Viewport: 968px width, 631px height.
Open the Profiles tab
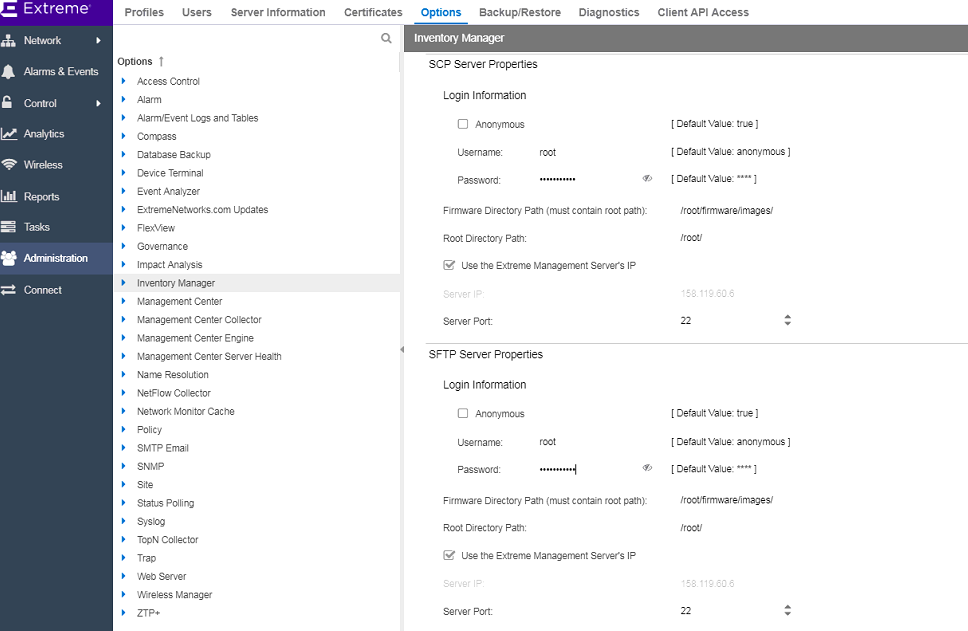[144, 12]
